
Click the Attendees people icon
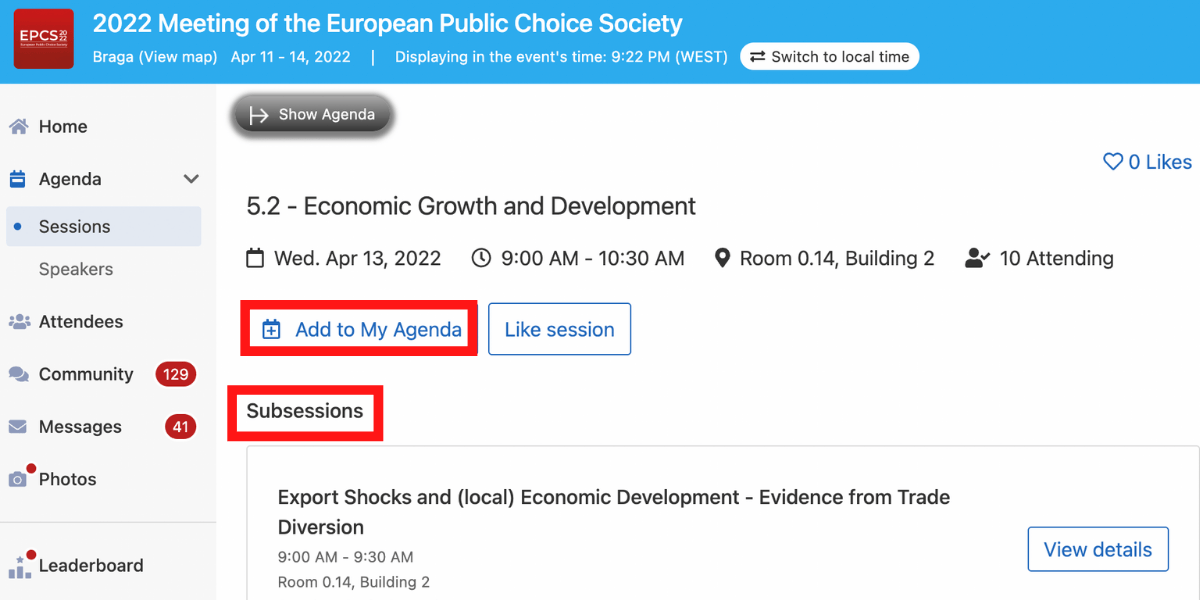[18, 321]
